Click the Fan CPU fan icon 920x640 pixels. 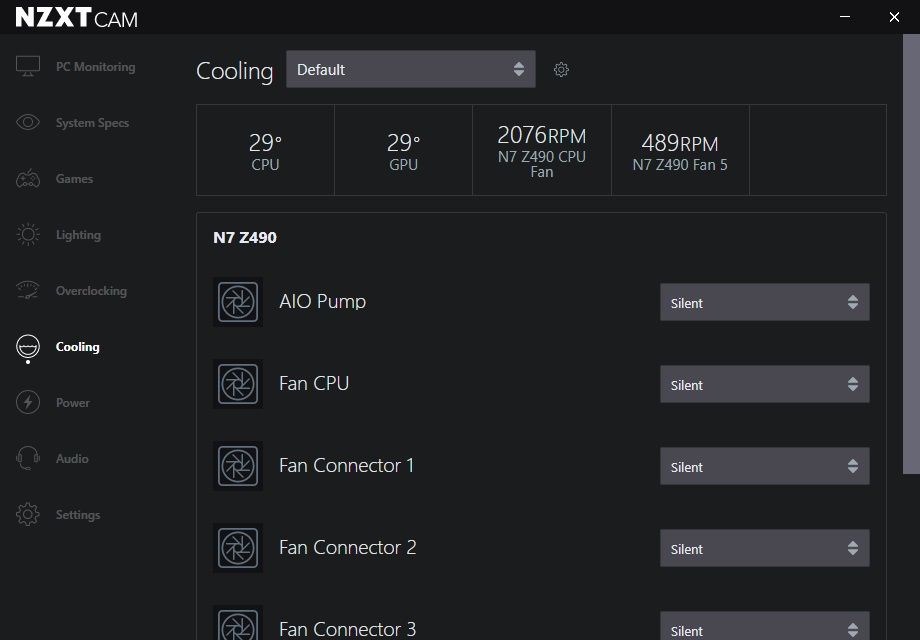(x=238, y=384)
